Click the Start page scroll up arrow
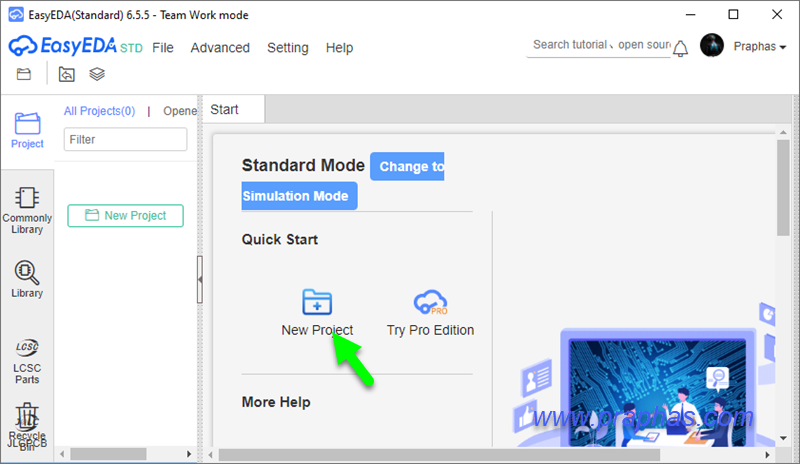This screenshot has width=800, height=464. click(783, 132)
